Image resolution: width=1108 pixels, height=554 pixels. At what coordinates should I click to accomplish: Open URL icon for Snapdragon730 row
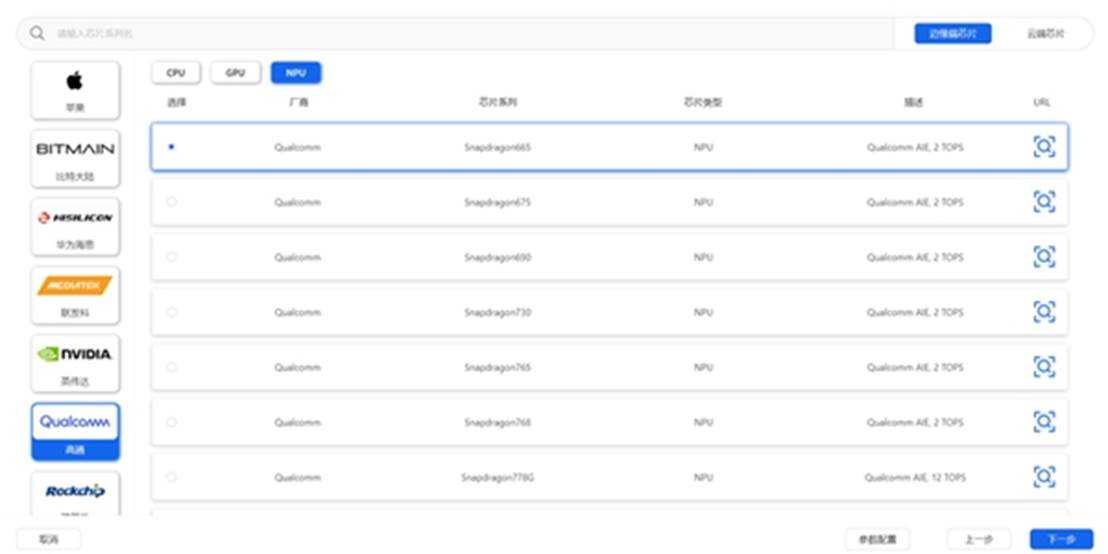click(1044, 312)
